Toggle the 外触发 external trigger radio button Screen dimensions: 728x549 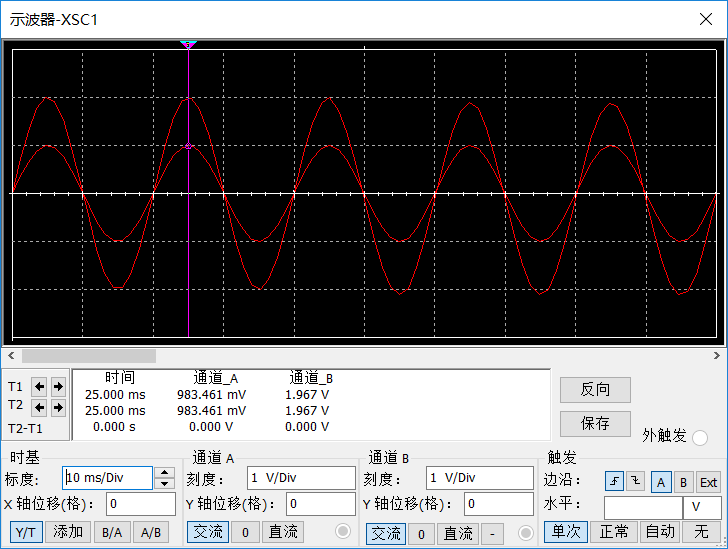[x=700, y=437]
